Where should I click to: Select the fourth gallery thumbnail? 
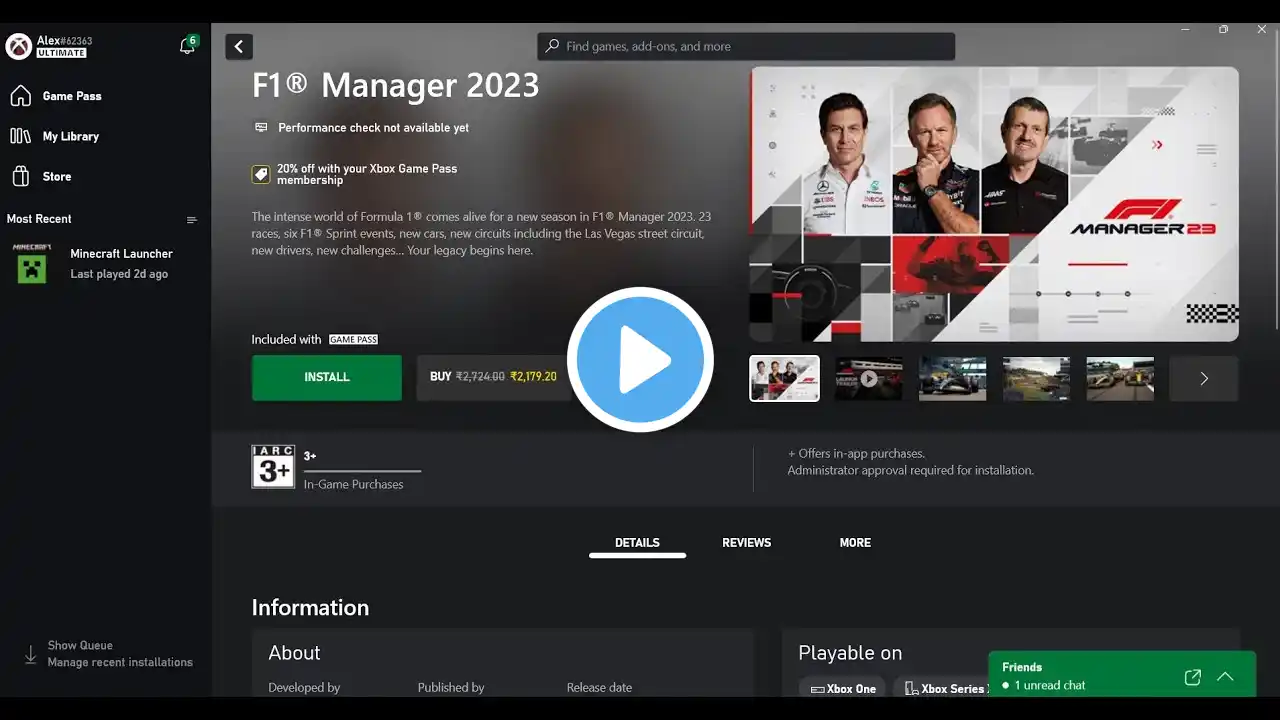click(1037, 379)
